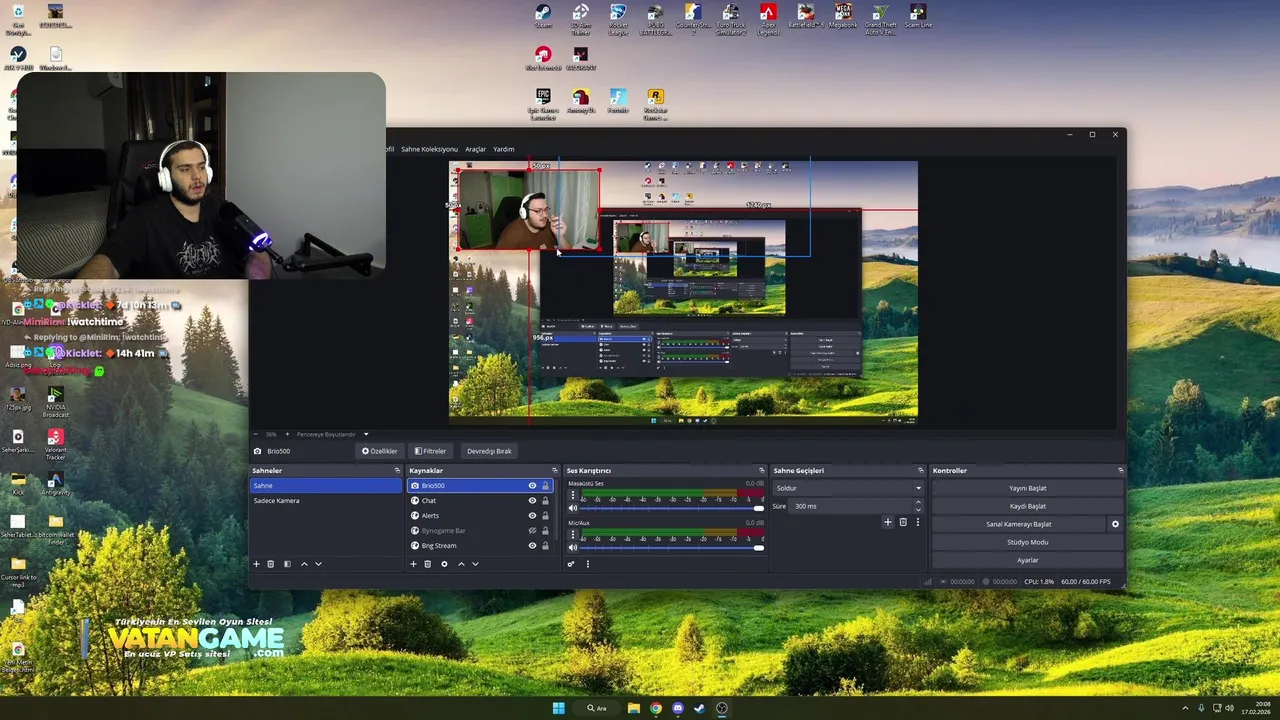Undock the Sahneler panel

point(397,470)
